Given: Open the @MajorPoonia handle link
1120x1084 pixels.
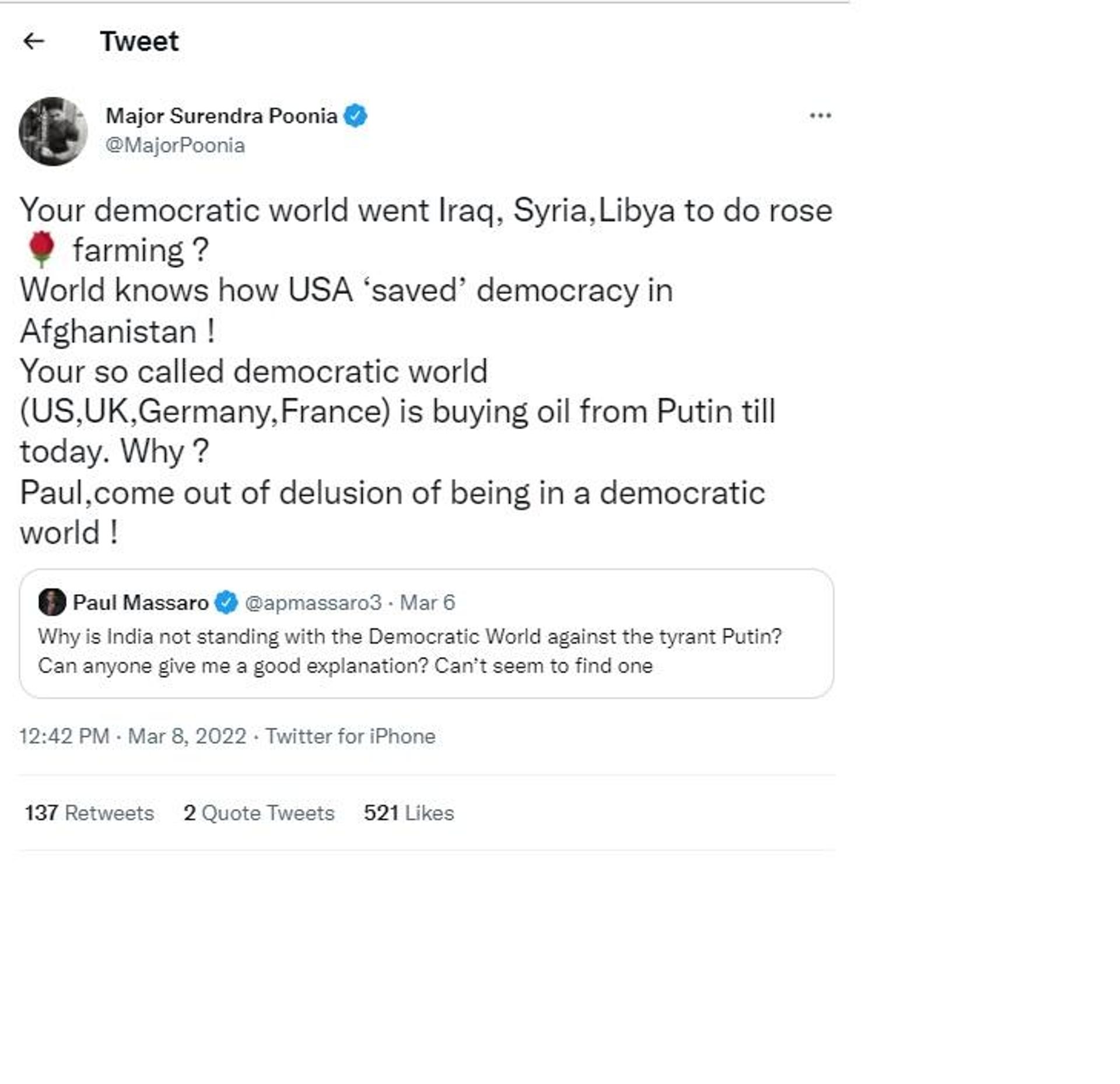Looking at the screenshot, I should (x=175, y=145).
